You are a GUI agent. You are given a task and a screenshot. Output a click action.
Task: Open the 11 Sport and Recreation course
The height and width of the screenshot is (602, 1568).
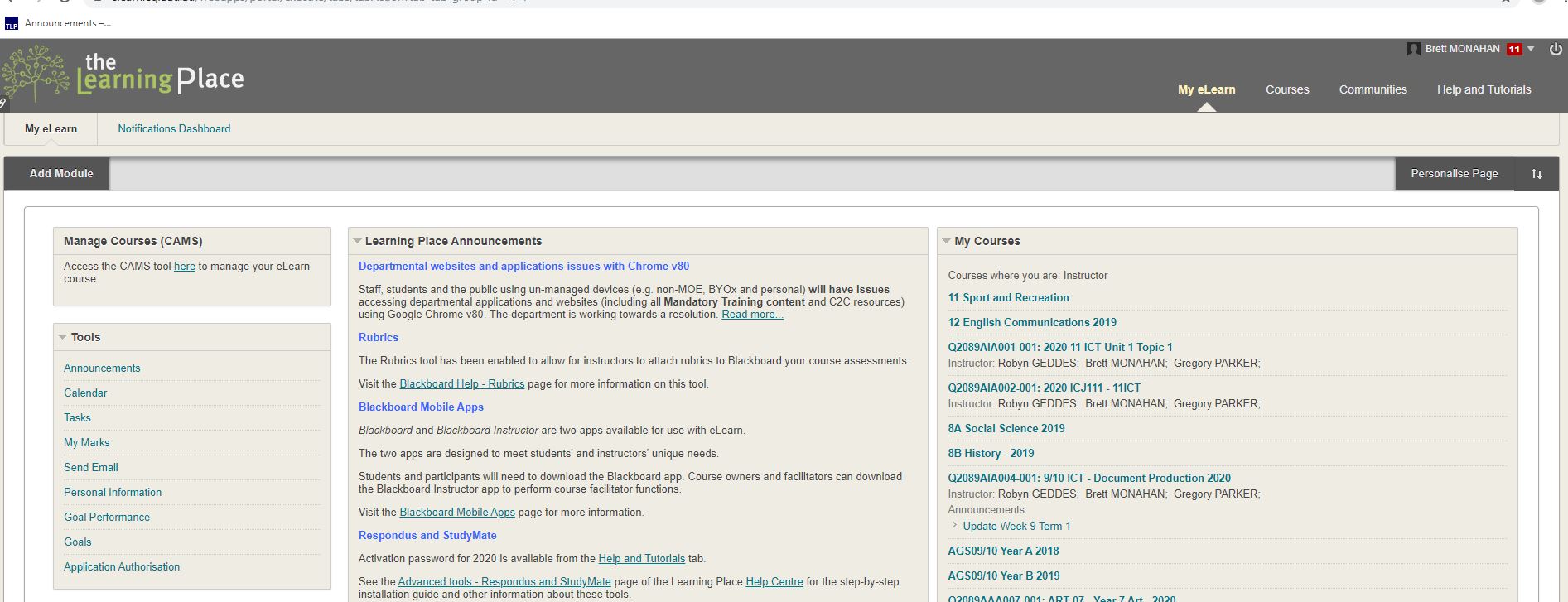tap(1008, 298)
